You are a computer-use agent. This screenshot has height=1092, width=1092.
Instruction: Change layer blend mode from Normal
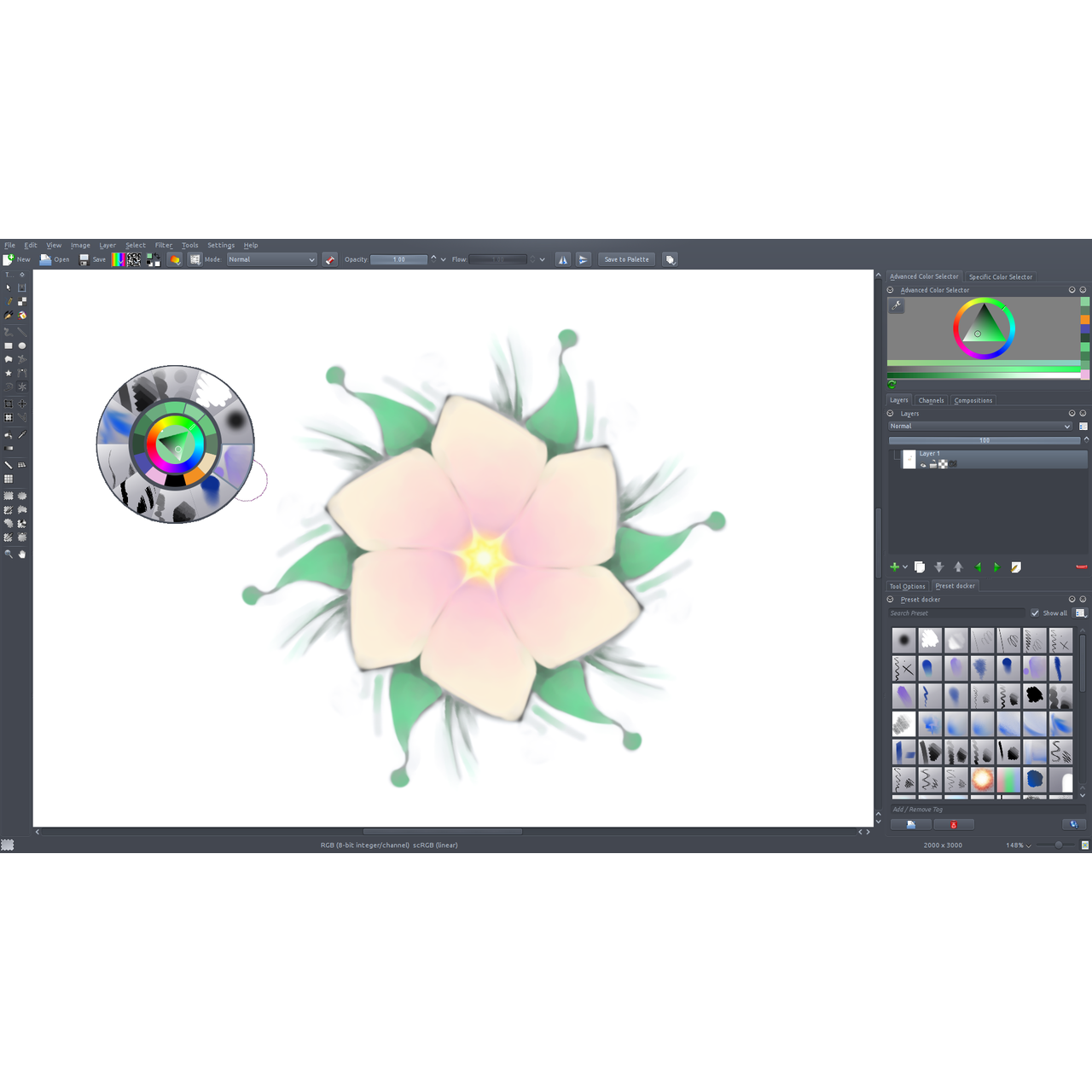click(x=981, y=426)
